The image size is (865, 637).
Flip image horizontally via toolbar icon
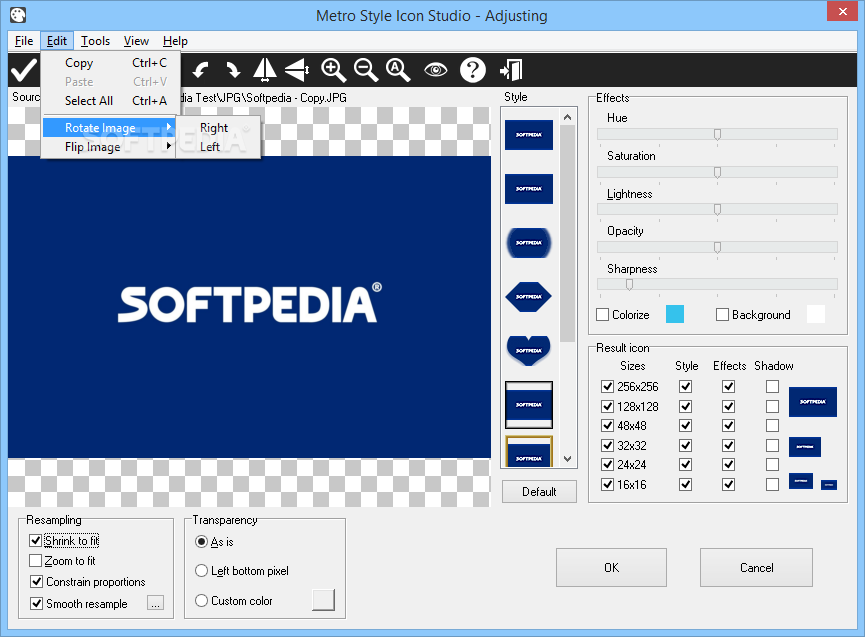click(265, 70)
